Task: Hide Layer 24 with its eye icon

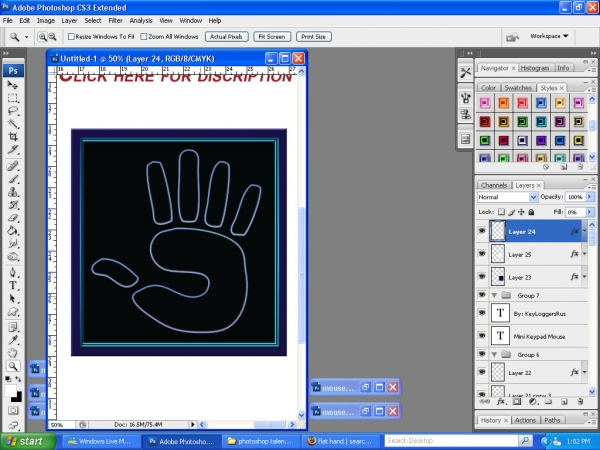Action: (x=482, y=231)
